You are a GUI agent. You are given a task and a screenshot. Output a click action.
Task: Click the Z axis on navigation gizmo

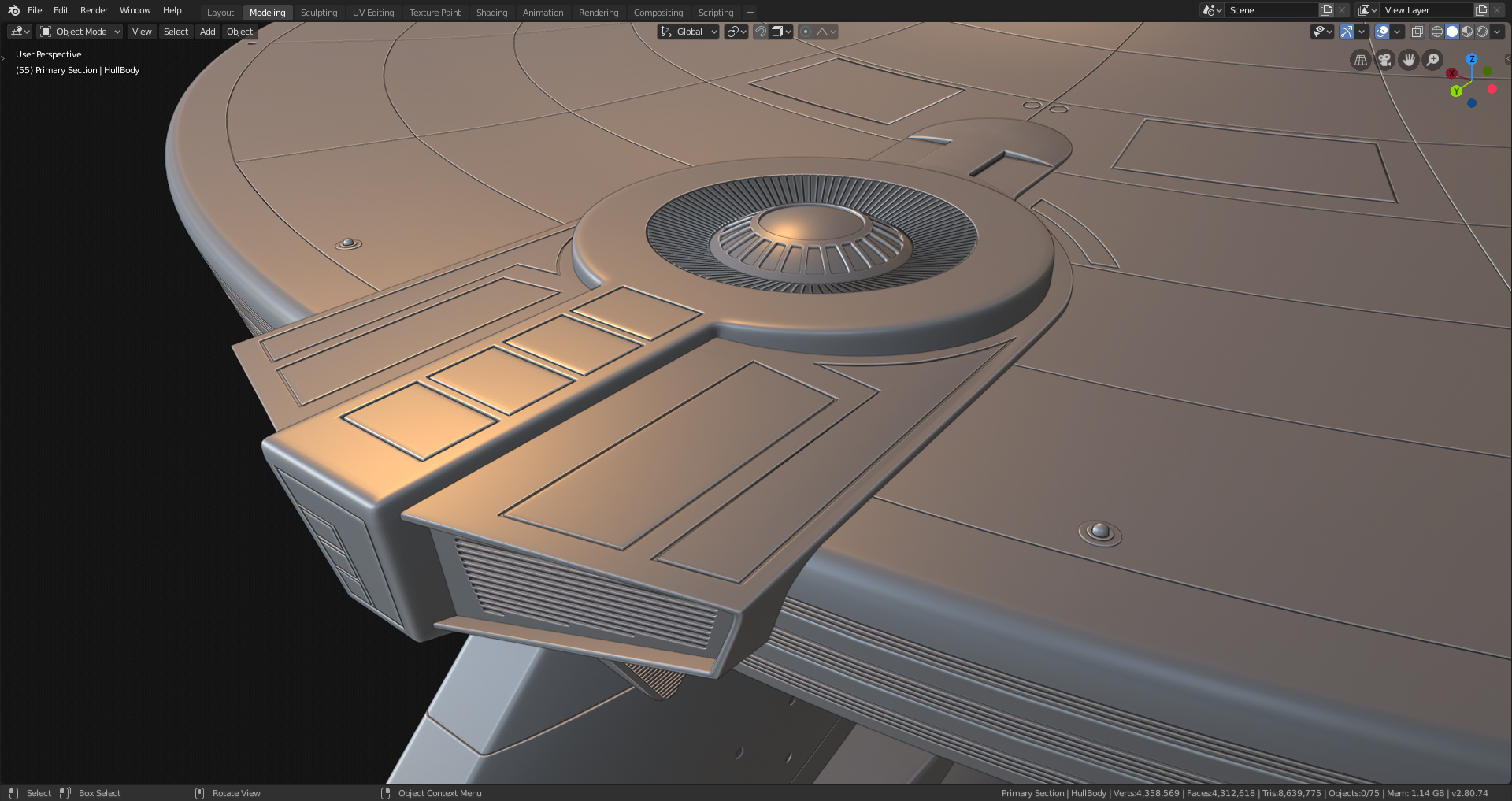tap(1471, 59)
